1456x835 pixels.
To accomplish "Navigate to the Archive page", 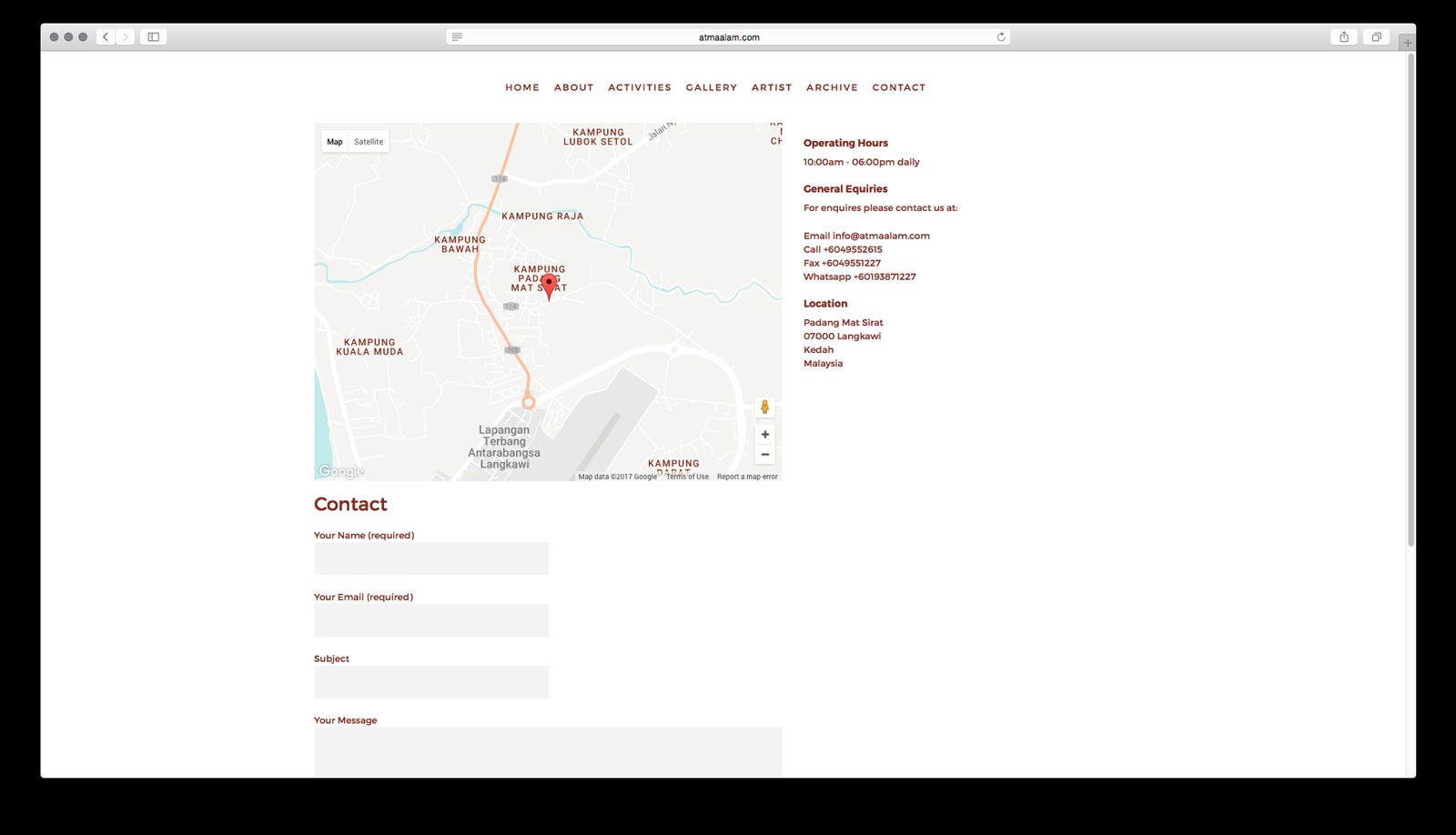I will click(x=832, y=88).
